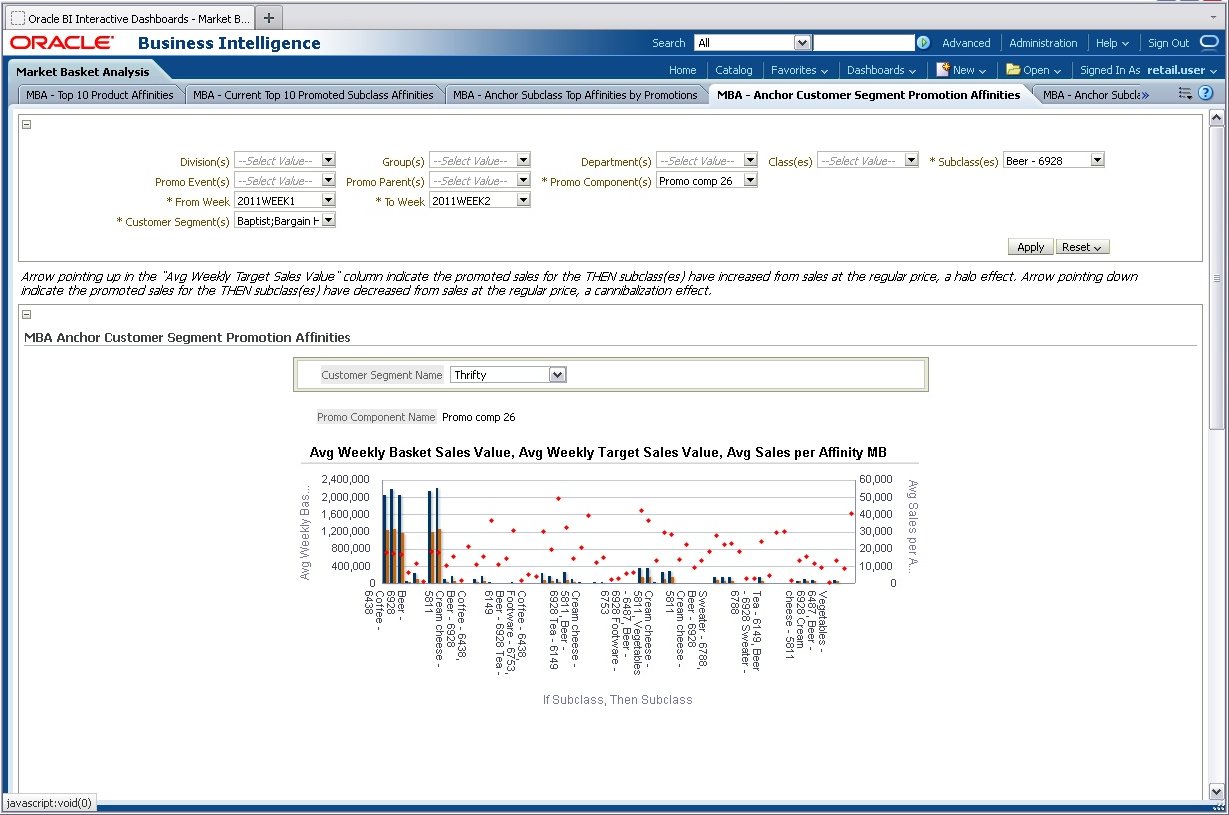The image size is (1229, 815).
Task: Click the New document icon
Action: (942, 70)
